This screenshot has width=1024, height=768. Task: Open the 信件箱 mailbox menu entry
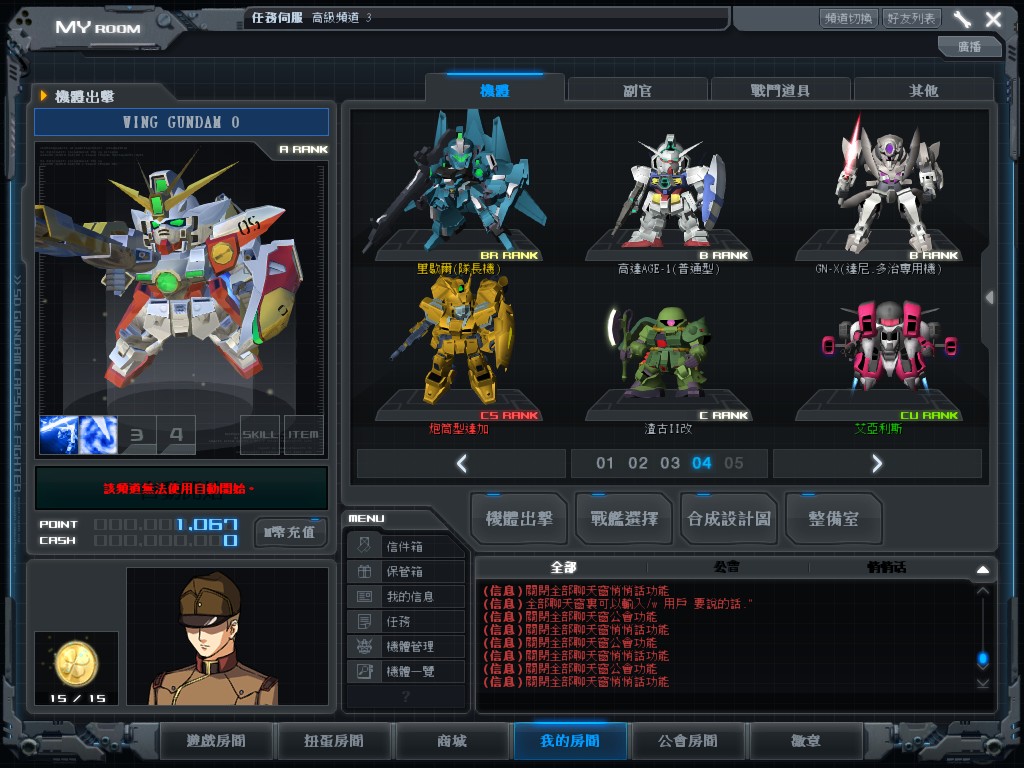coord(407,546)
